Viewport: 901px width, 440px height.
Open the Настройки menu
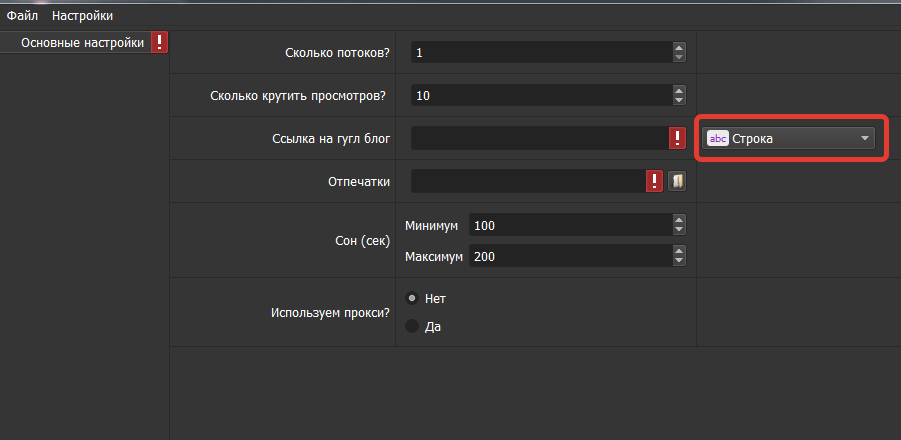(x=82, y=15)
